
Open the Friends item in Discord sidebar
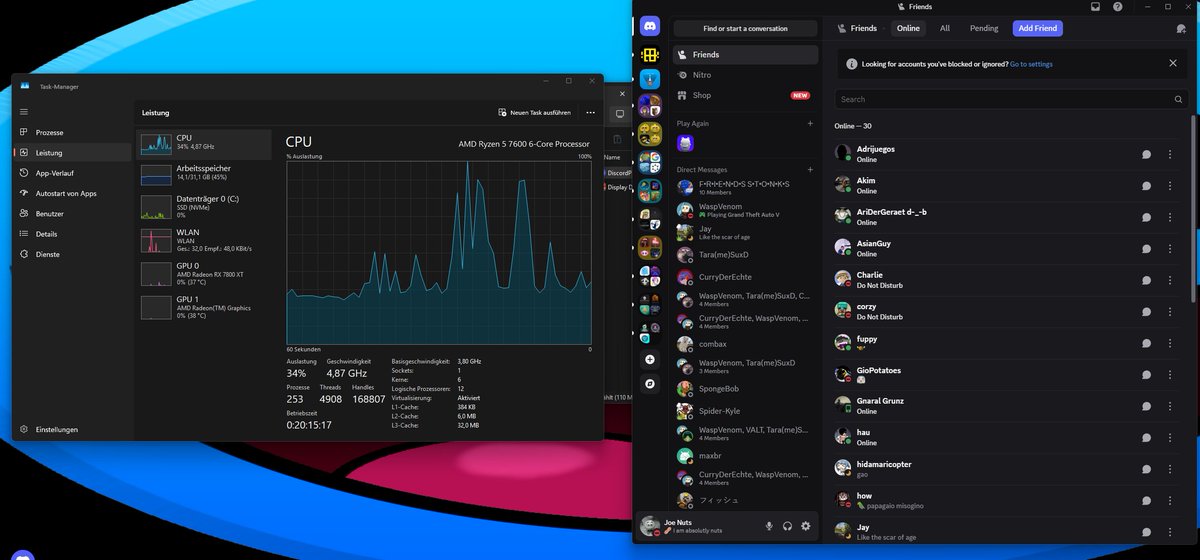click(746, 55)
